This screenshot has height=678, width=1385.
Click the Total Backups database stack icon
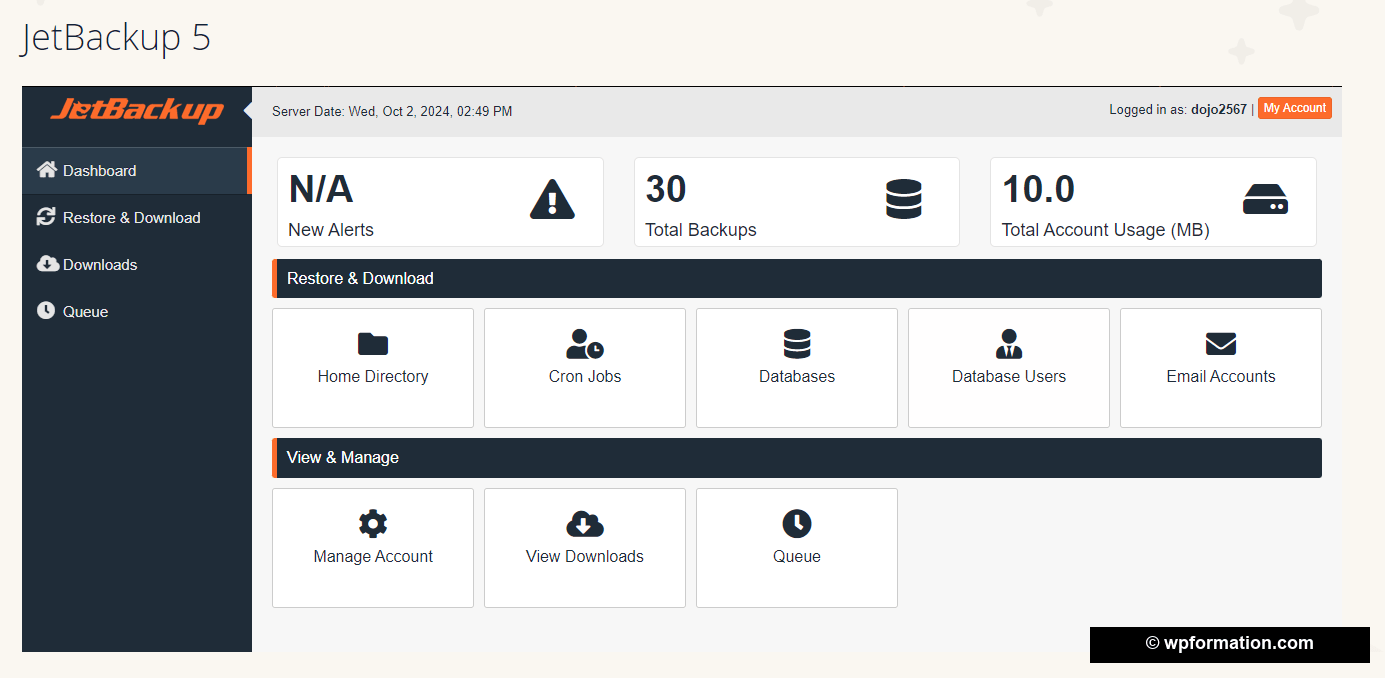(x=903, y=199)
